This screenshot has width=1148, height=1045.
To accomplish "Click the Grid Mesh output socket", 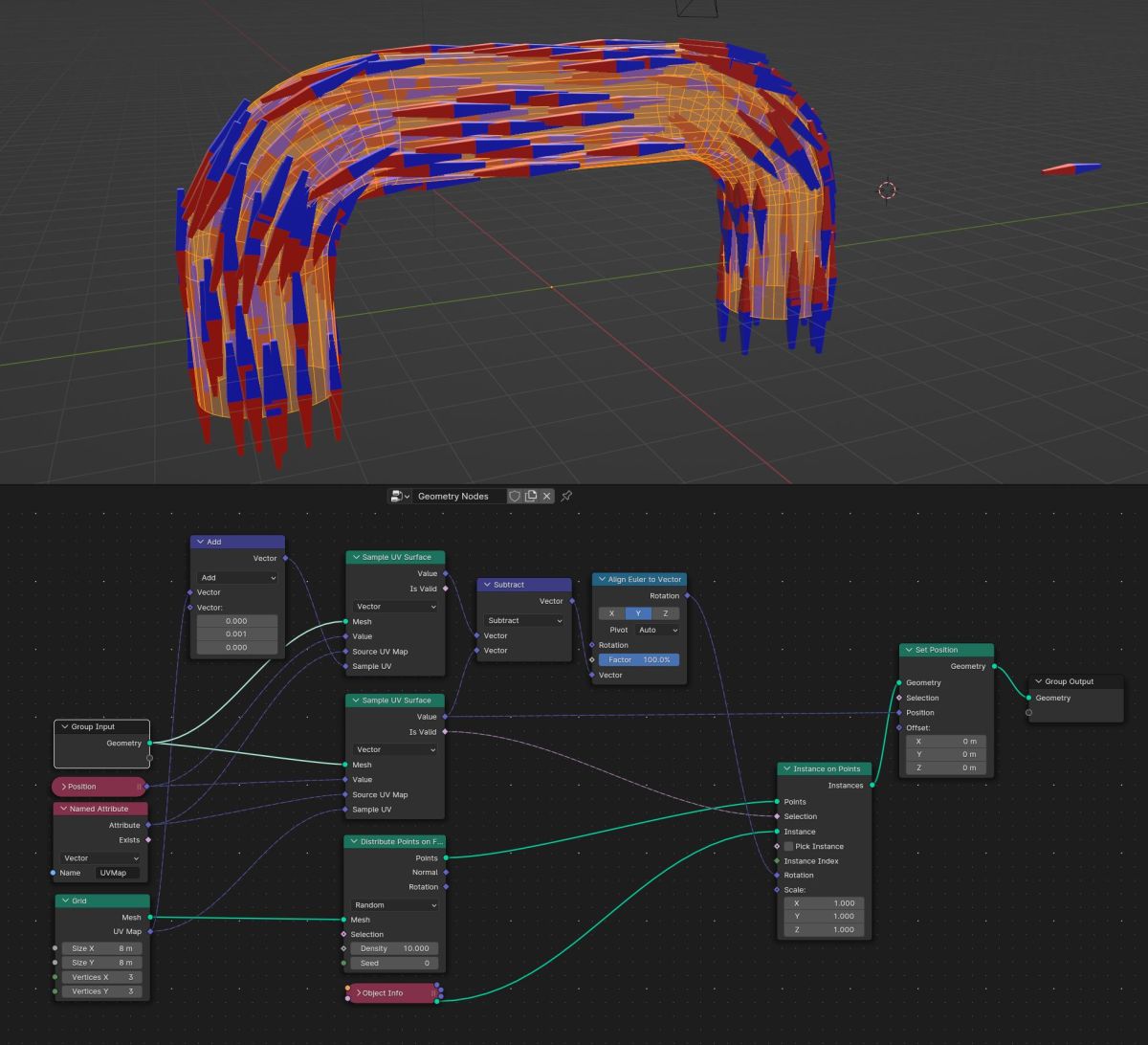I will coord(150,918).
